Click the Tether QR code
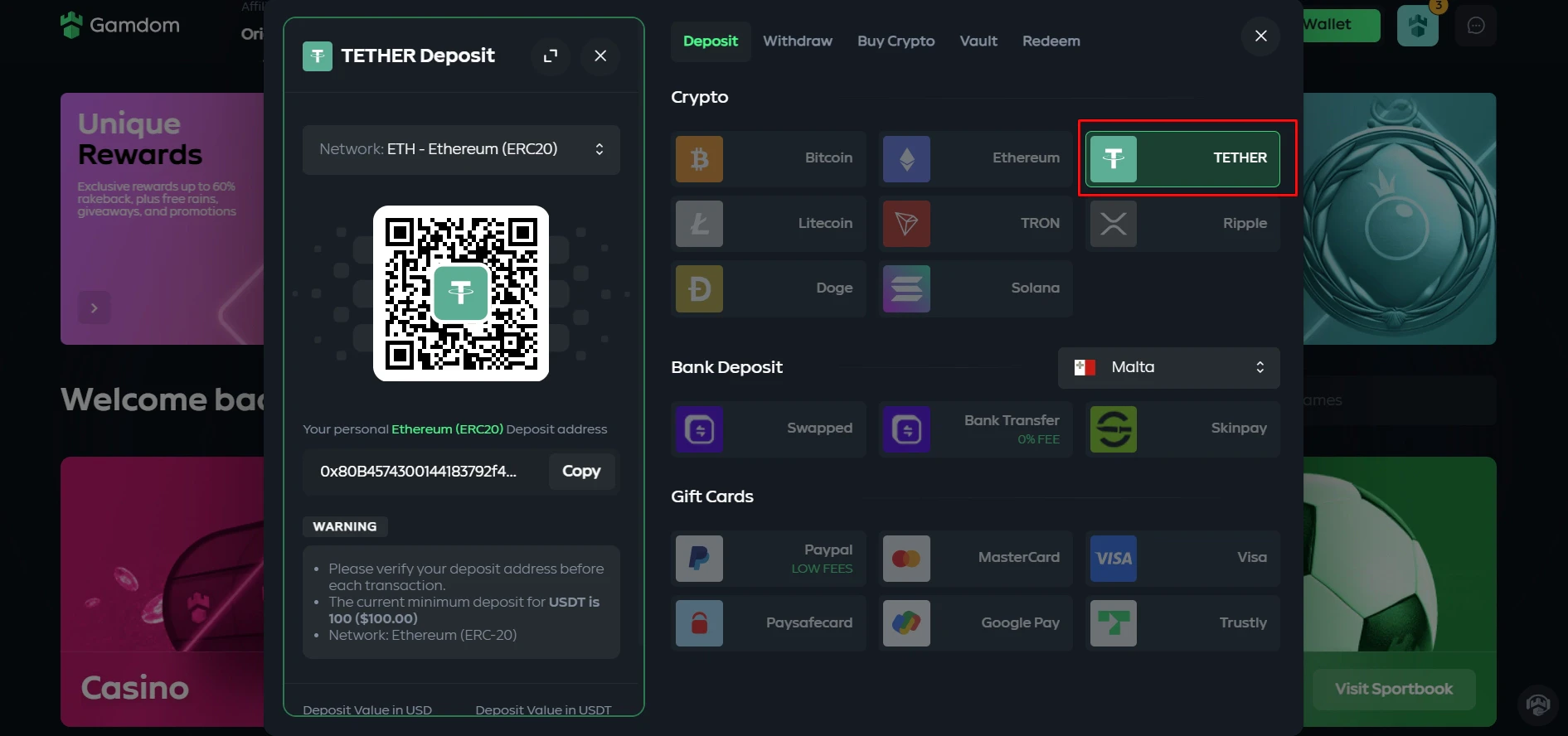 (461, 293)
